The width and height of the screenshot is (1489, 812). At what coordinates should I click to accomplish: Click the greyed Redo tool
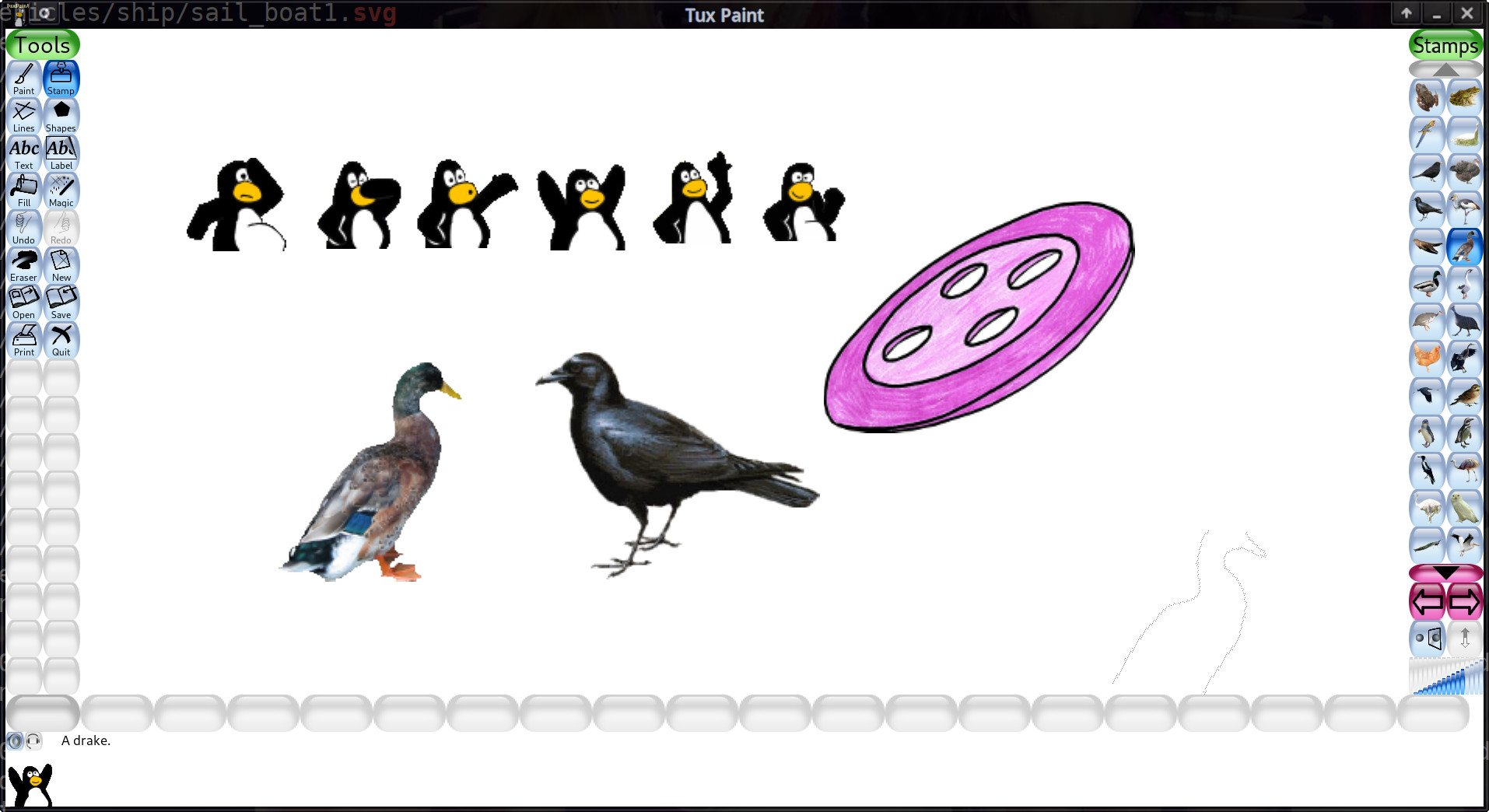click(61, 229)
